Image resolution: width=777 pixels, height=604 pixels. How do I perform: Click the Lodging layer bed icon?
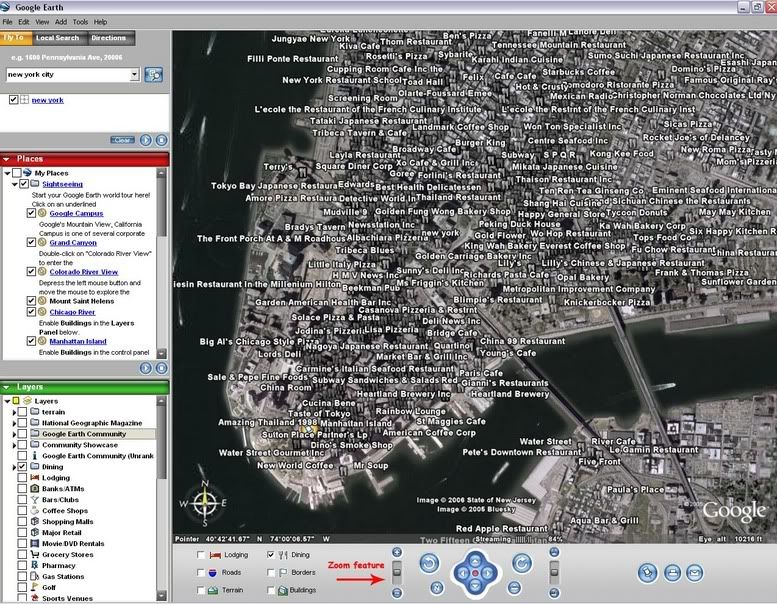click(35, 478)
